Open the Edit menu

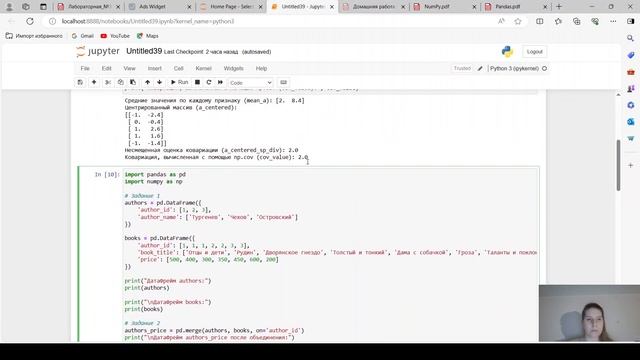tap(107, 69)
